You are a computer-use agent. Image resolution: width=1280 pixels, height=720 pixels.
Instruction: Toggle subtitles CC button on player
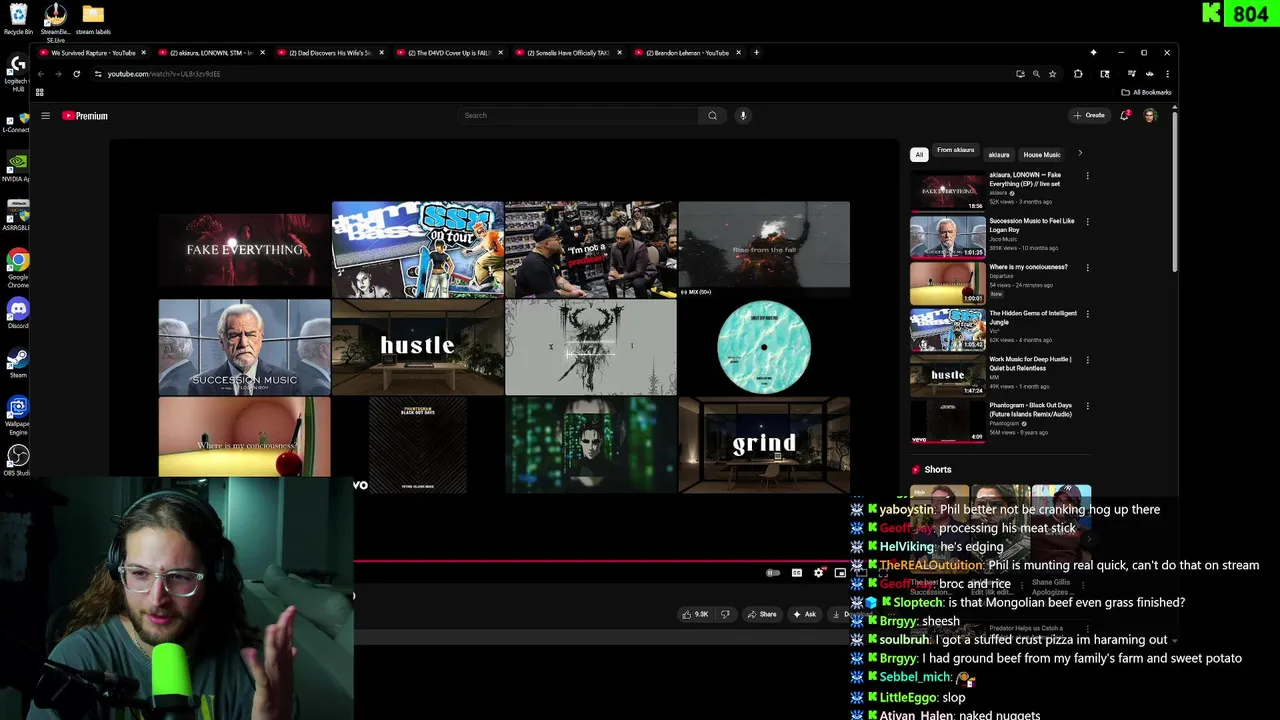pos(797,573)
